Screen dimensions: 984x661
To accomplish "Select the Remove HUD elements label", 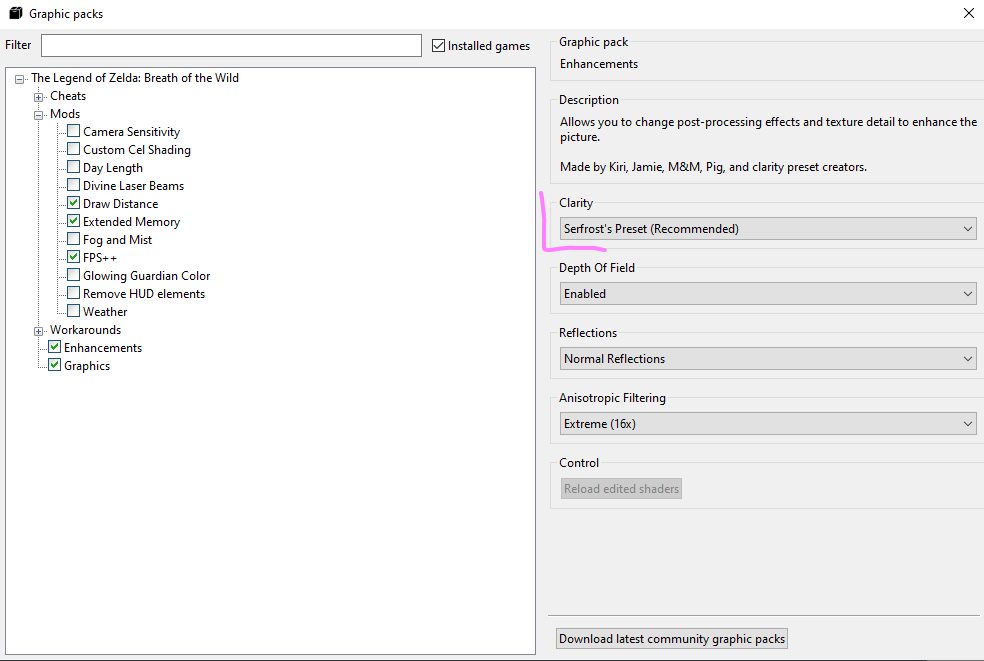I will click(x=144, y=294).
